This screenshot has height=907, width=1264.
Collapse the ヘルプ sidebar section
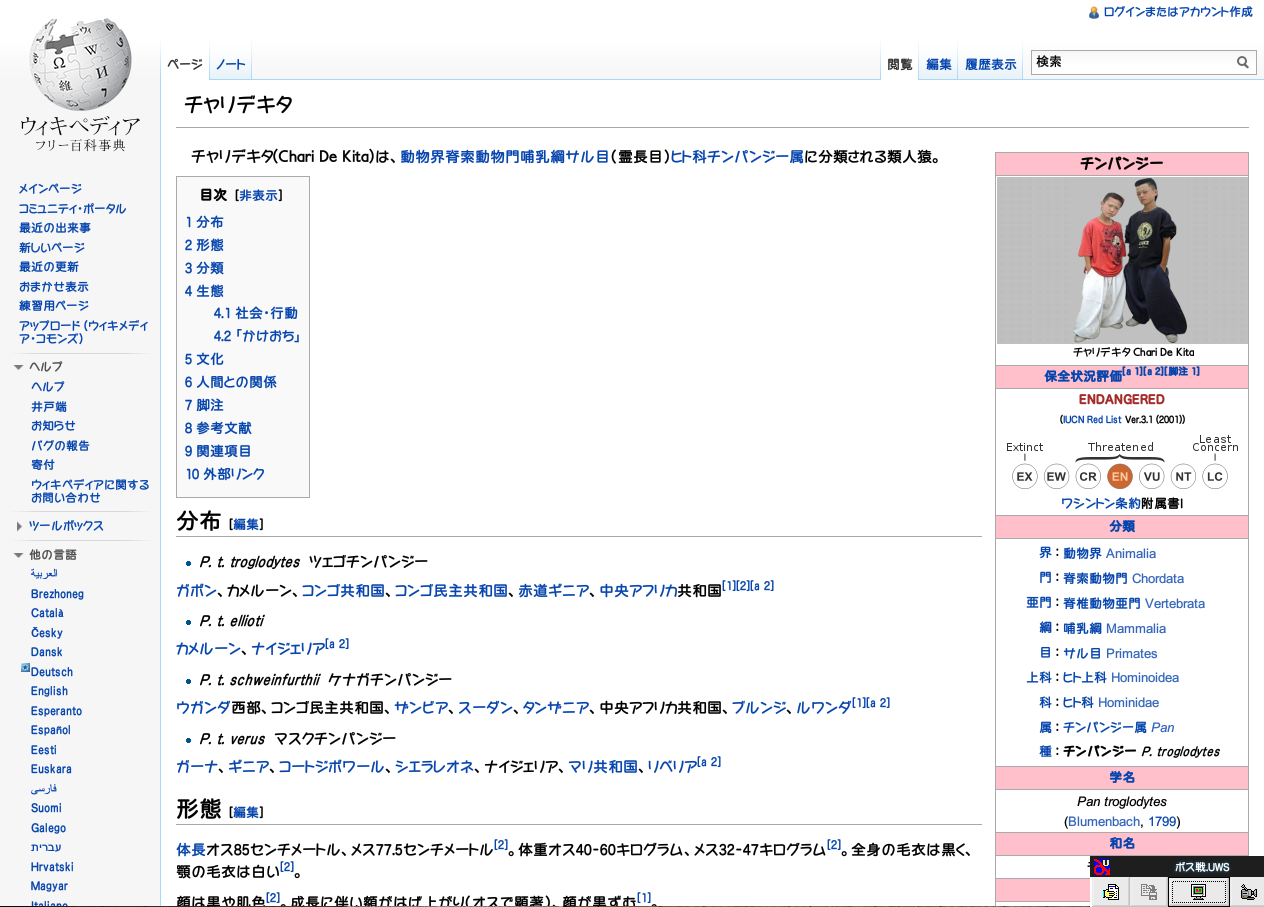coord(19,367)
